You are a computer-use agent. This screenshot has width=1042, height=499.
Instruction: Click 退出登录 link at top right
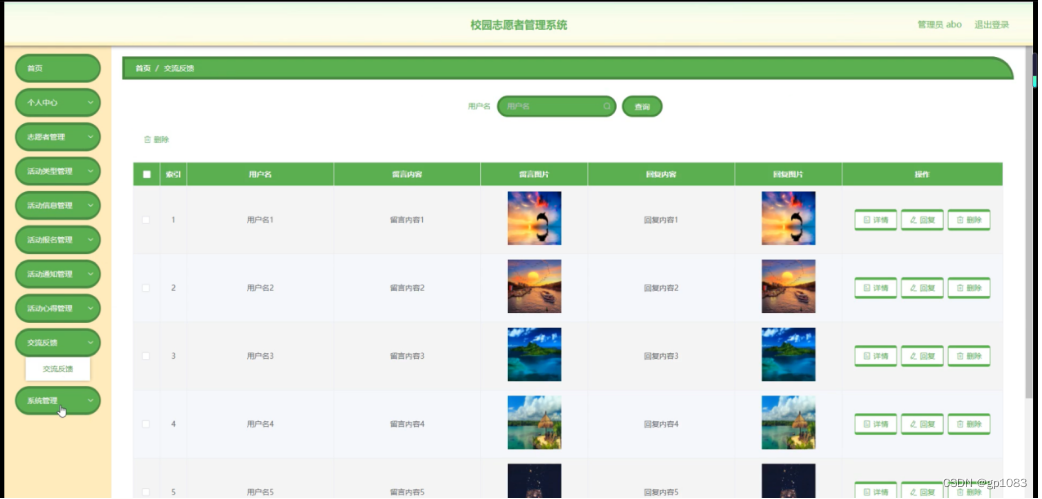coord(991,25)
